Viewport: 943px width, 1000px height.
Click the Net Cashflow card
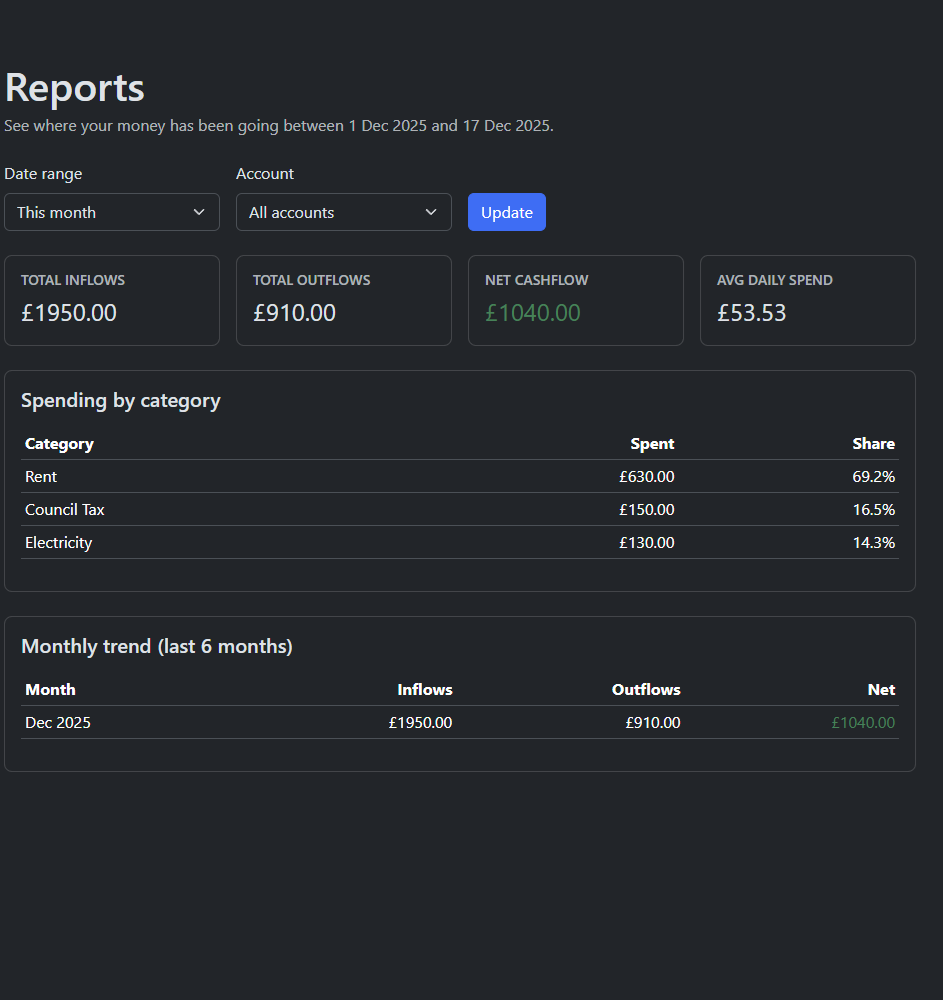pos(575,300)
